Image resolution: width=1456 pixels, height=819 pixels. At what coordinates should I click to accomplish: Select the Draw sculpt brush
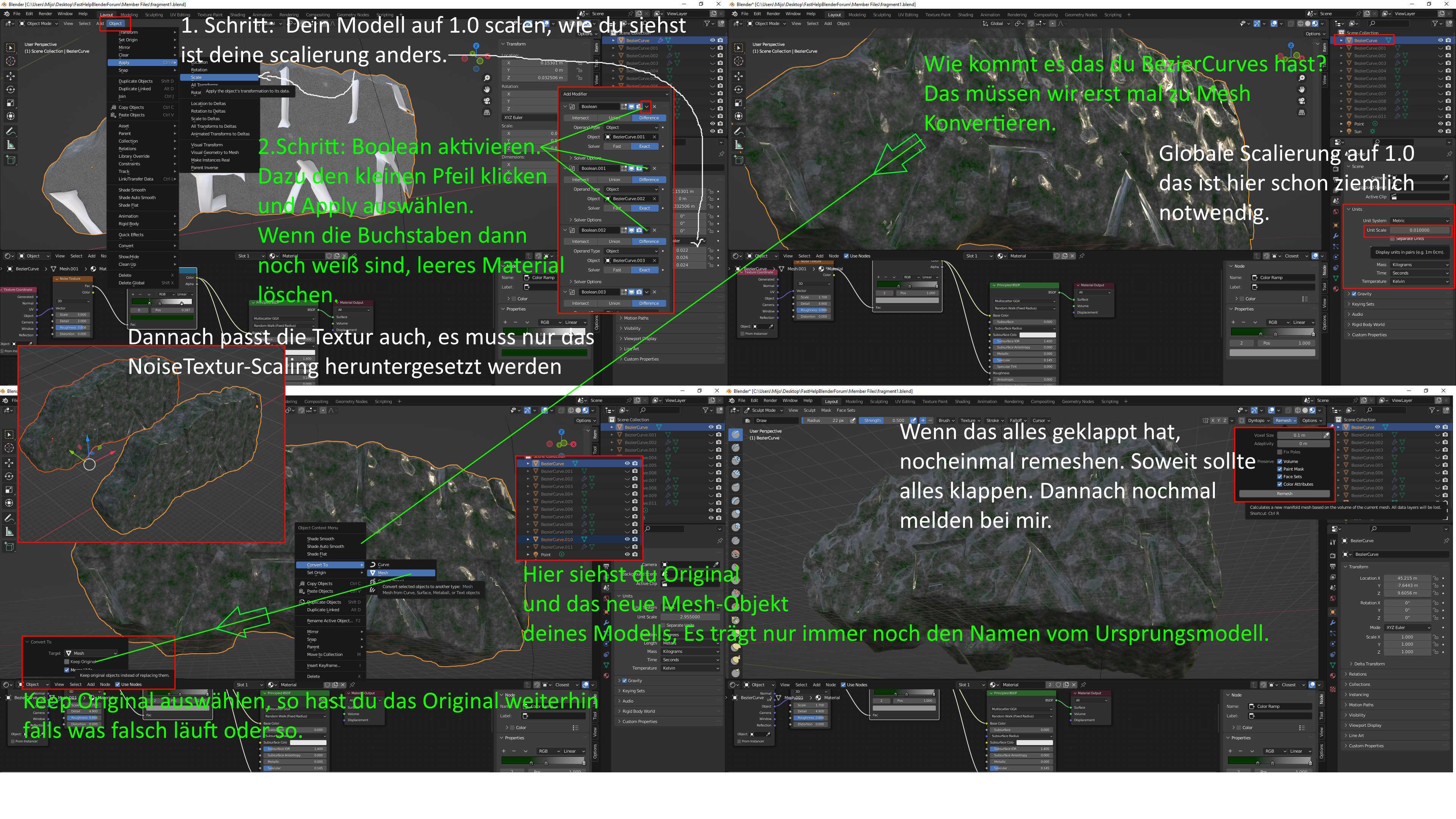pyautogui.click(x=735, y=434)
